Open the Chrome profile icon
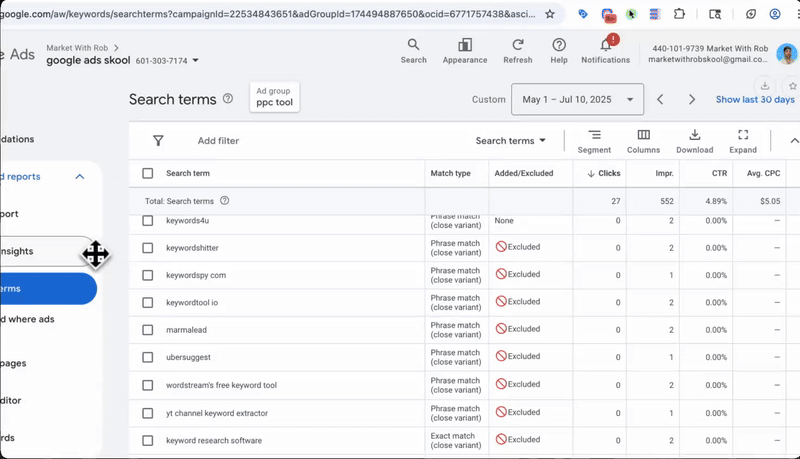This screenshot has height=459, width=800. (775, 14)
